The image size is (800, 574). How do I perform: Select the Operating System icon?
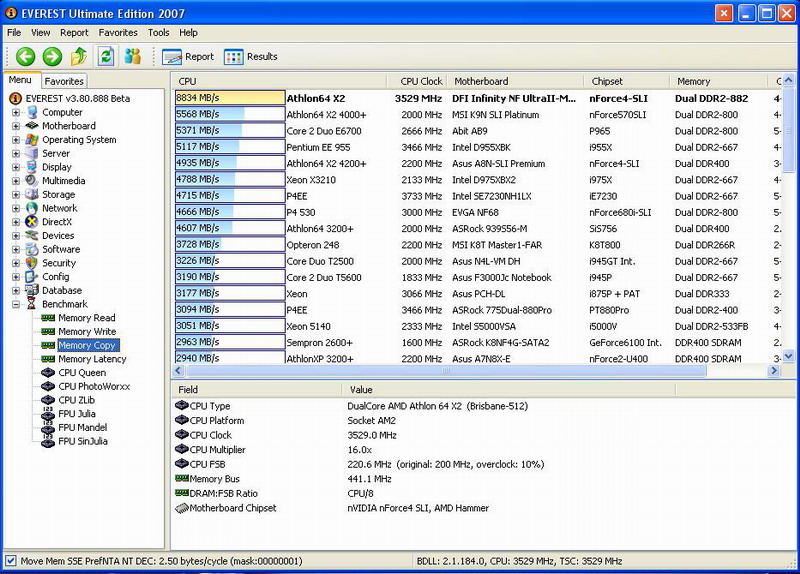(x=32, y=139)
